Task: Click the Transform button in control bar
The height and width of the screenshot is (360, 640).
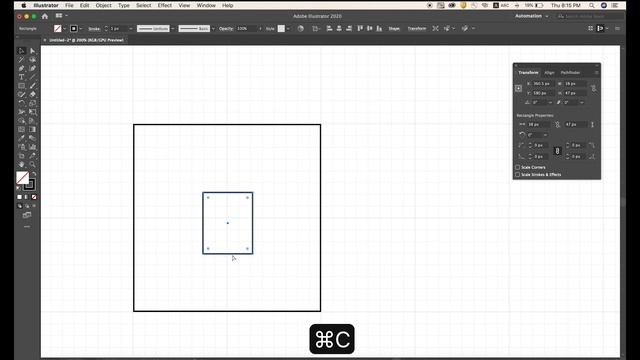Action: tap(417, 29)
